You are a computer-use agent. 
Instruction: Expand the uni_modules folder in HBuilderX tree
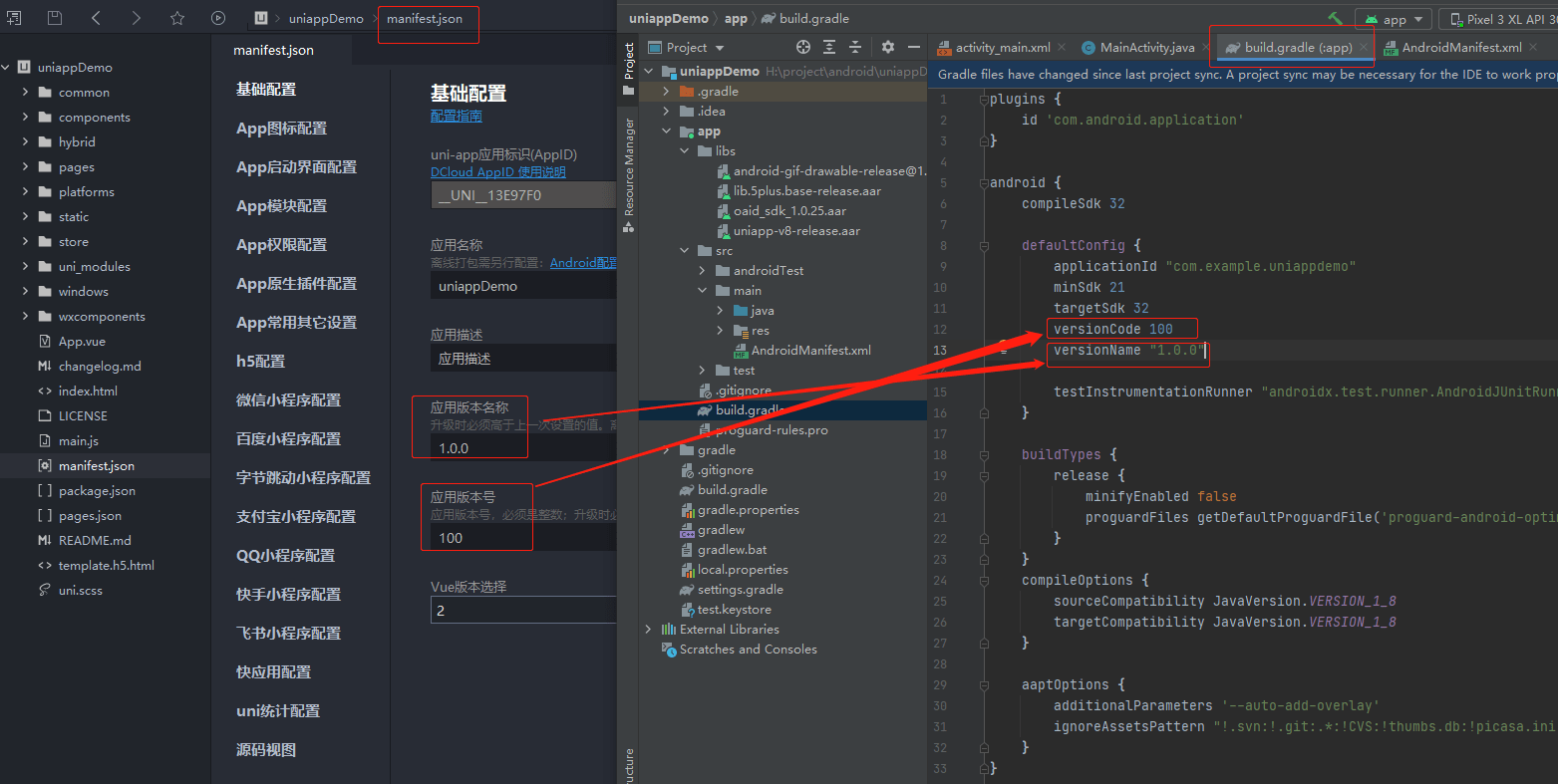click(x=25, y=266)
